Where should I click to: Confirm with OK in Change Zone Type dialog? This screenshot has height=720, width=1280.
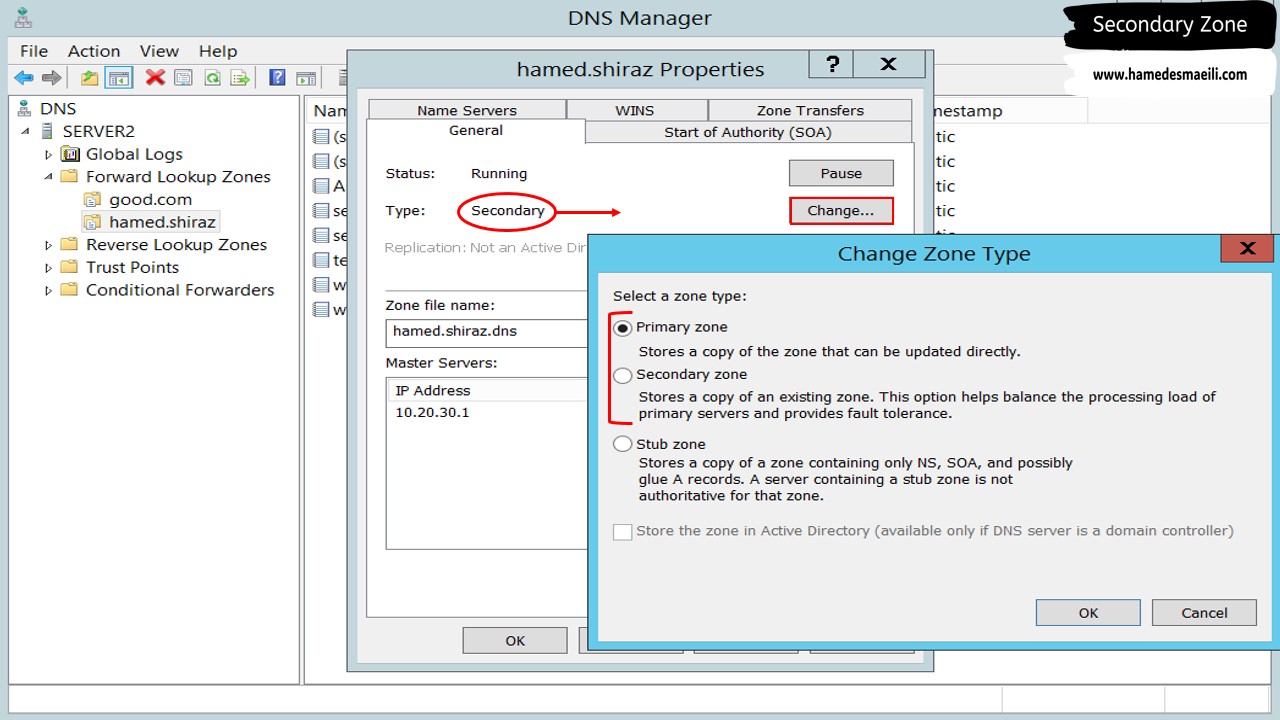coord(1088,613)
